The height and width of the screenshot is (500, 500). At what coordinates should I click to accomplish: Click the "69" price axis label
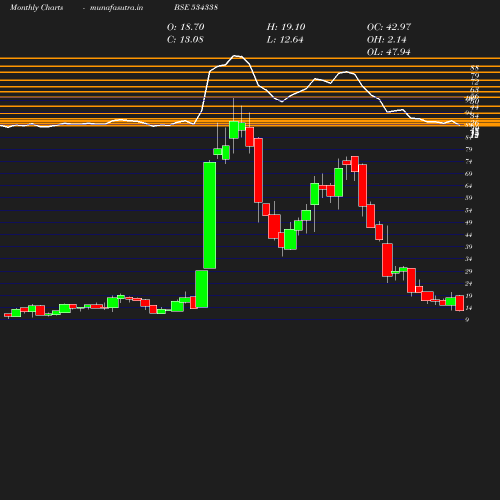[x=469, y=174]
